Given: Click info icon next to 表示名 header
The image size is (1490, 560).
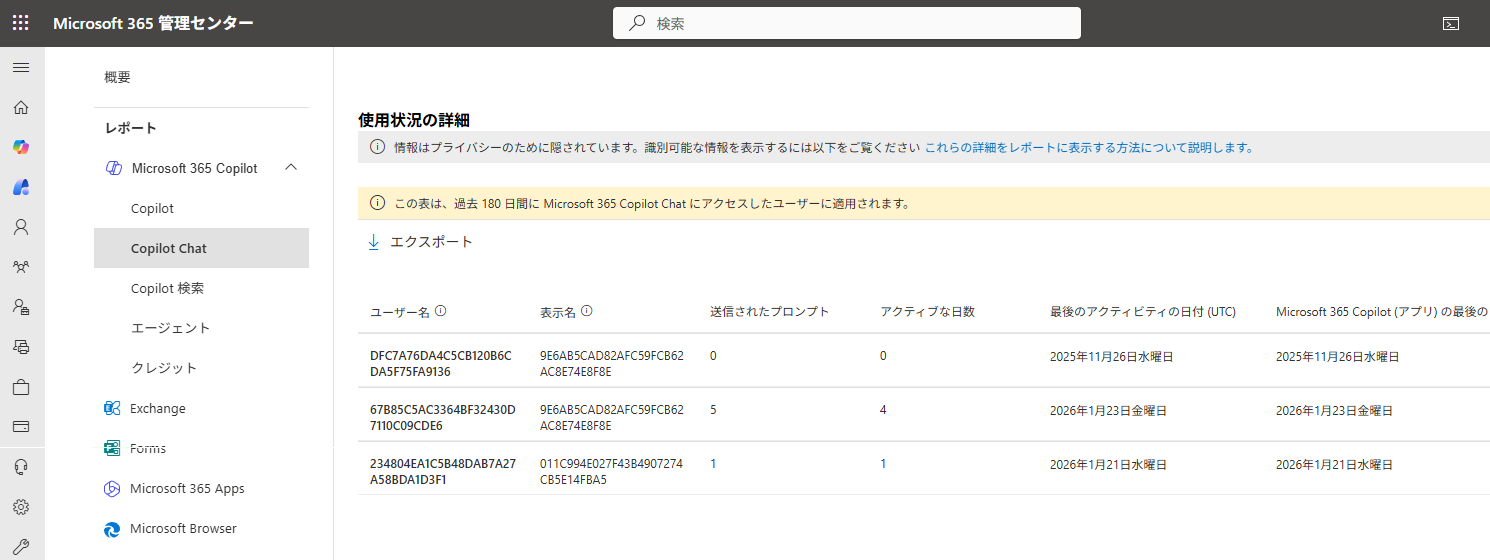Looking at the screenshot, I should click(x=587, y=311).
